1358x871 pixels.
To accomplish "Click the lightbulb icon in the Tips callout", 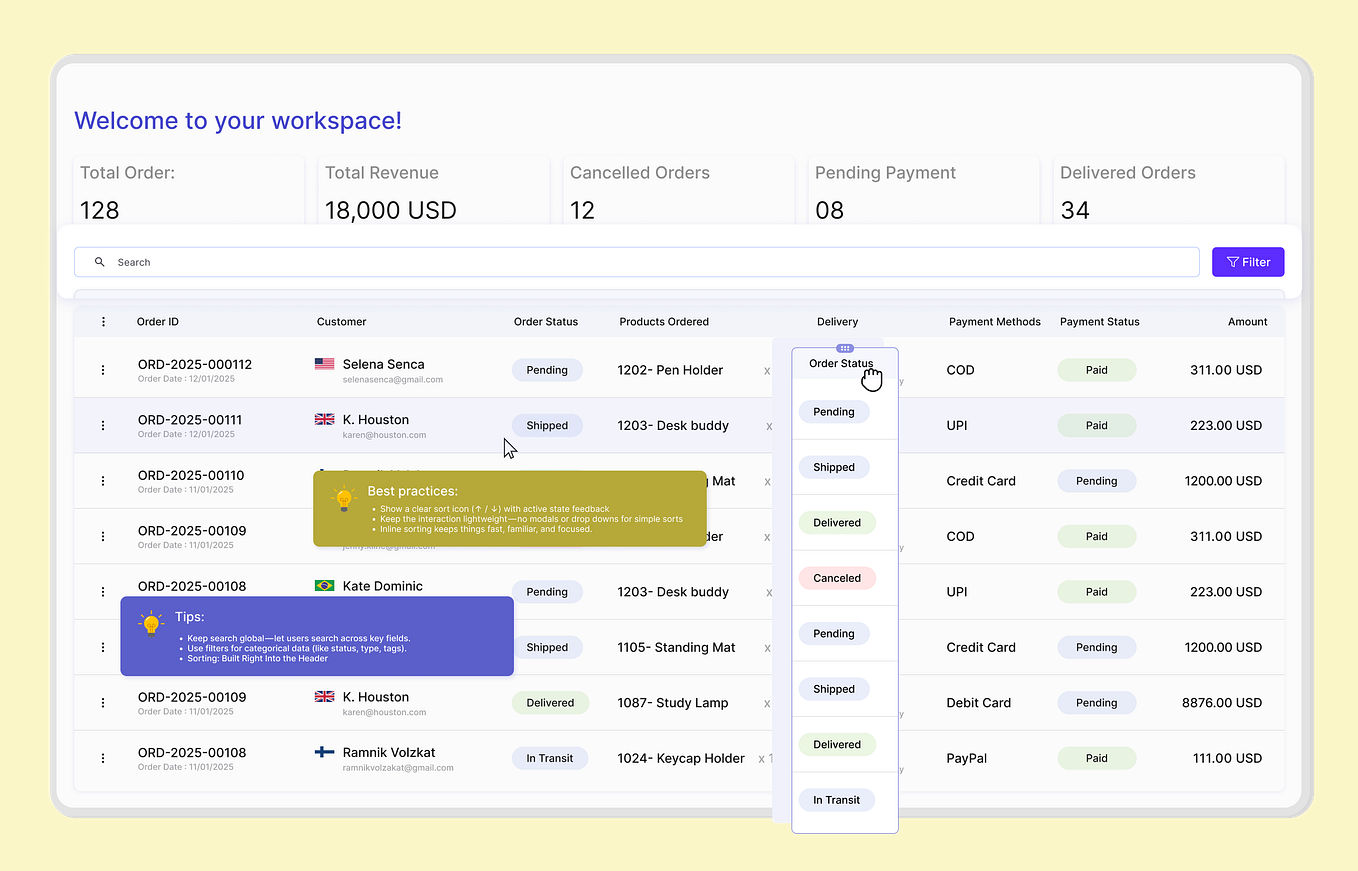I will coord(152,624).
